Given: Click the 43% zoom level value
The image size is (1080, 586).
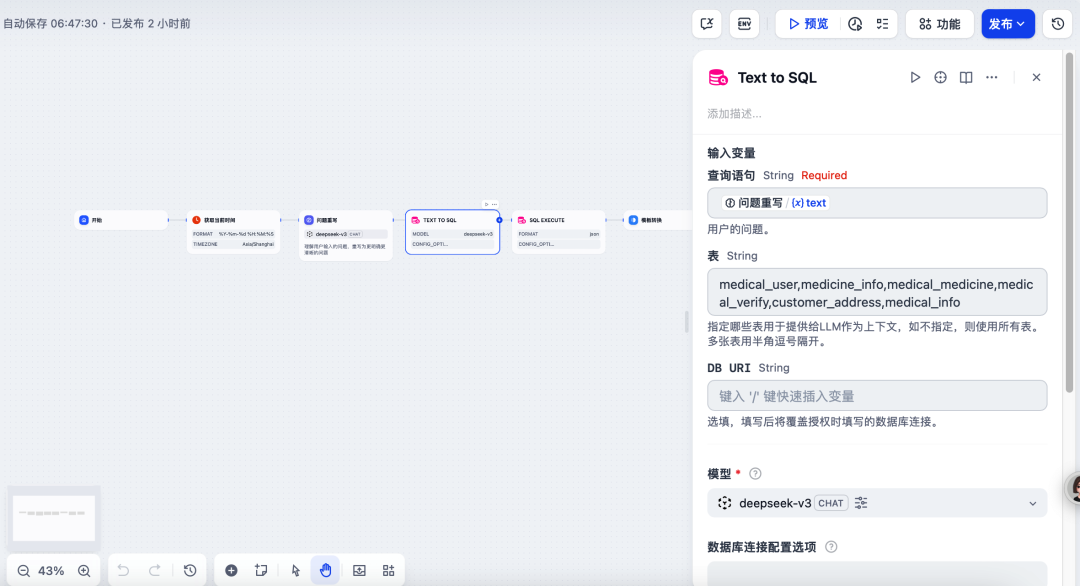Looking at the screenshot, I should tap(51, 571).
